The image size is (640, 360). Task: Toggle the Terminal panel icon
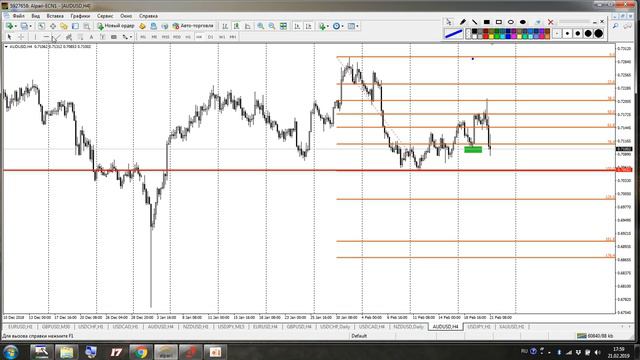click(x=75, y=26)
